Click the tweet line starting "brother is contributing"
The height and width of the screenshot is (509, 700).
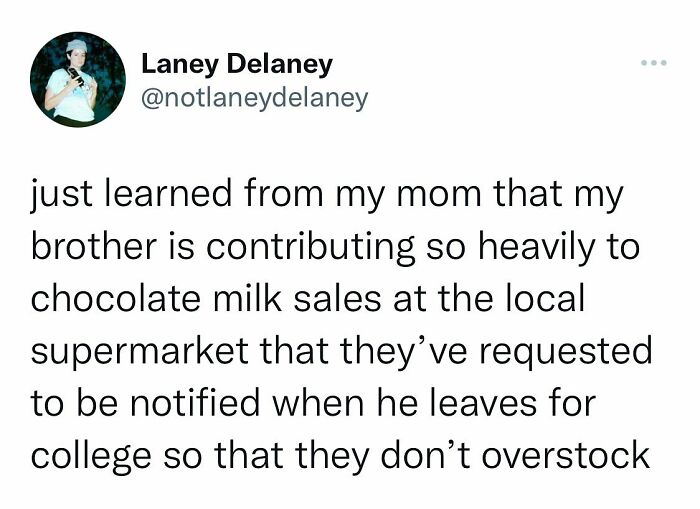coord(332,247)
